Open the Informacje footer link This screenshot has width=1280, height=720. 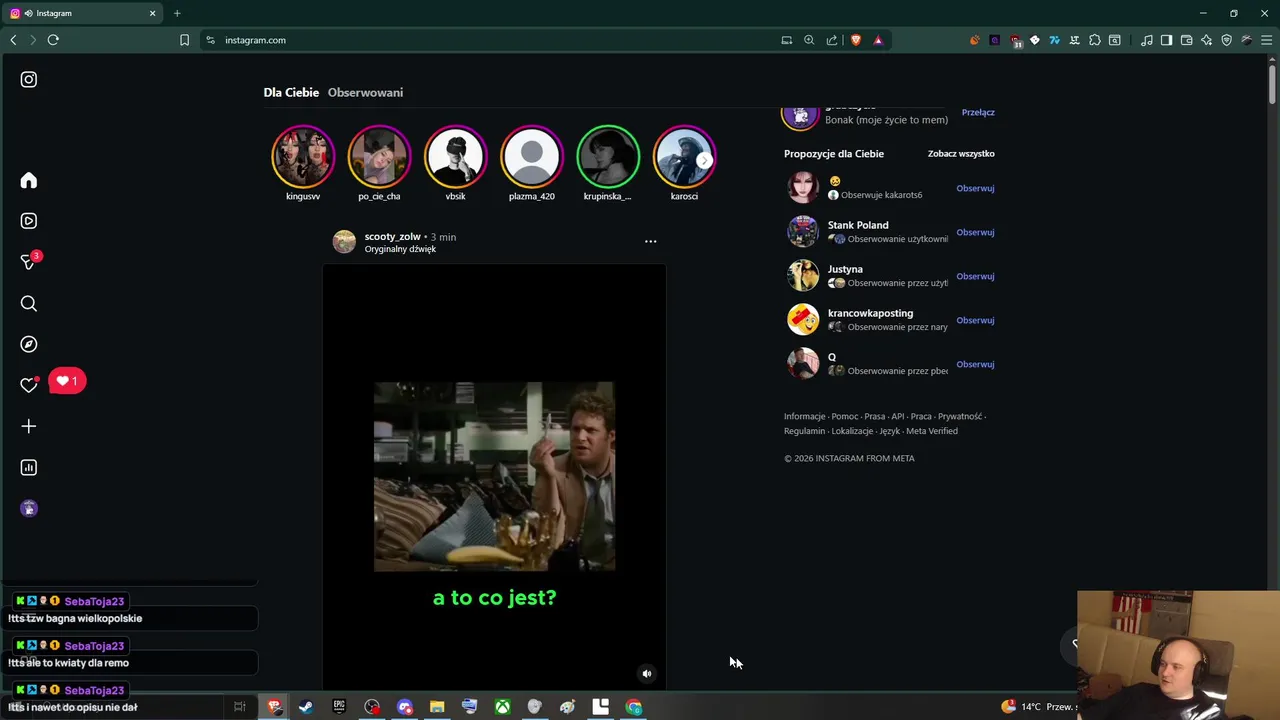pos(805,416)
